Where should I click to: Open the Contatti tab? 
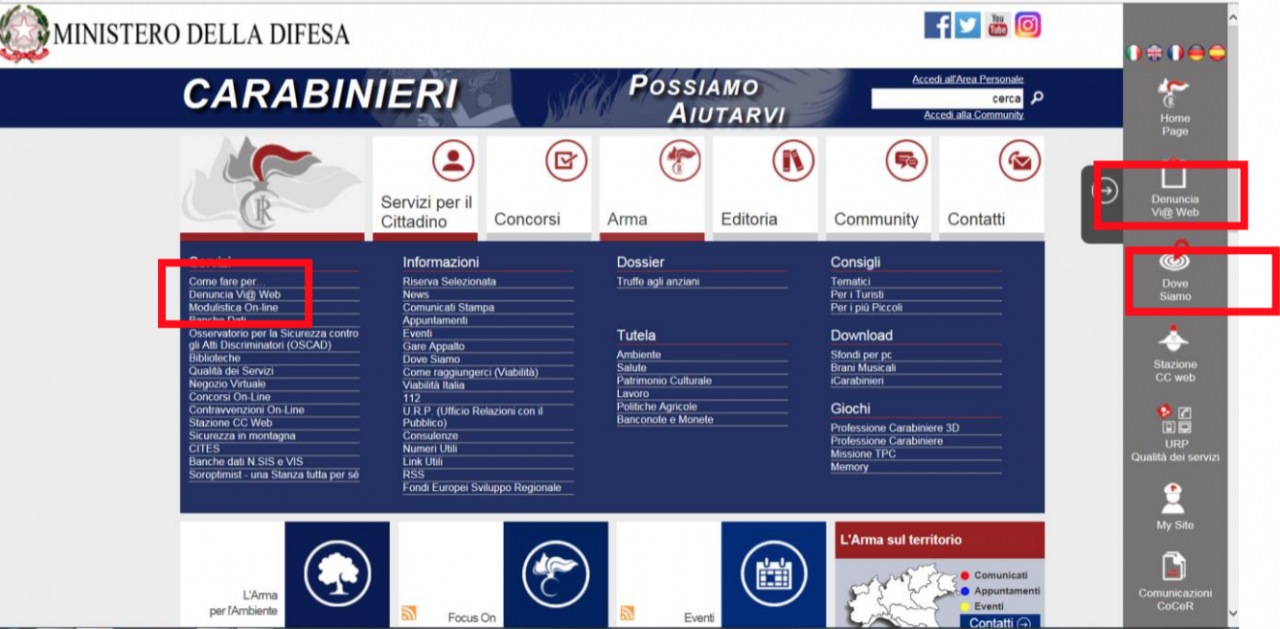coord(992,187)
